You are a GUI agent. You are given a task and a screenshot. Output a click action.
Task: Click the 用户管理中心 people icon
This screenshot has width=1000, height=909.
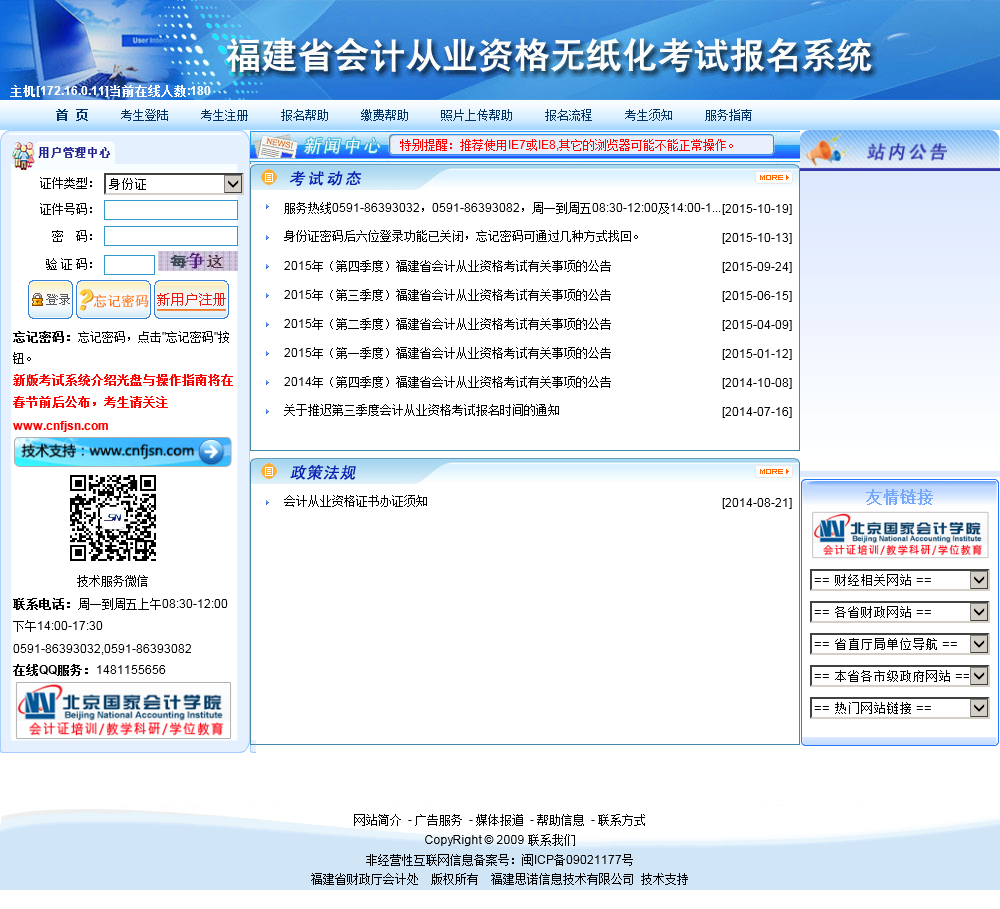point(23,155)
